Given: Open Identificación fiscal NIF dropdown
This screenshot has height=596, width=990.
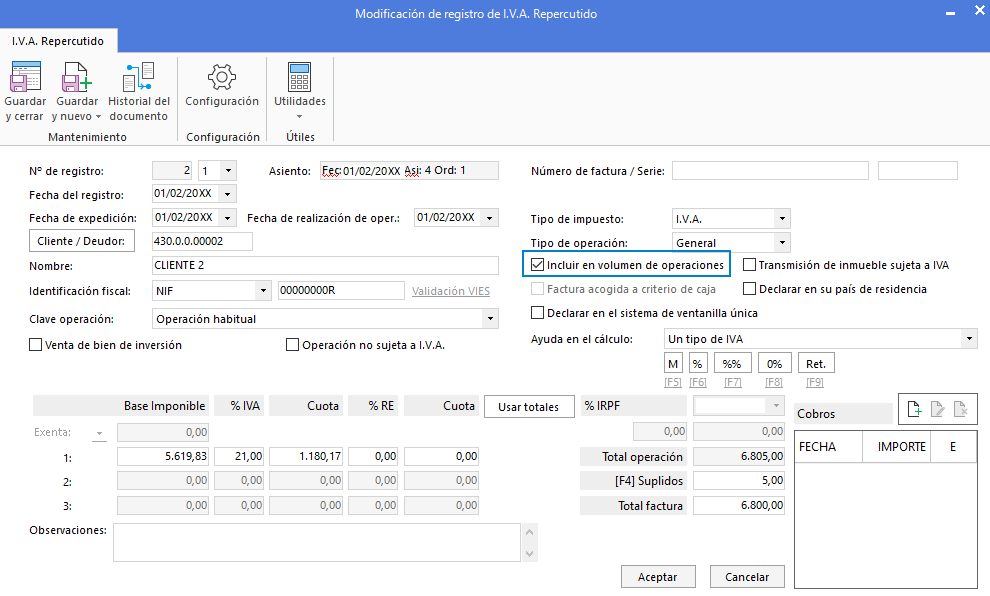Looking at the screenshot, I should click(x=263, y=290).
